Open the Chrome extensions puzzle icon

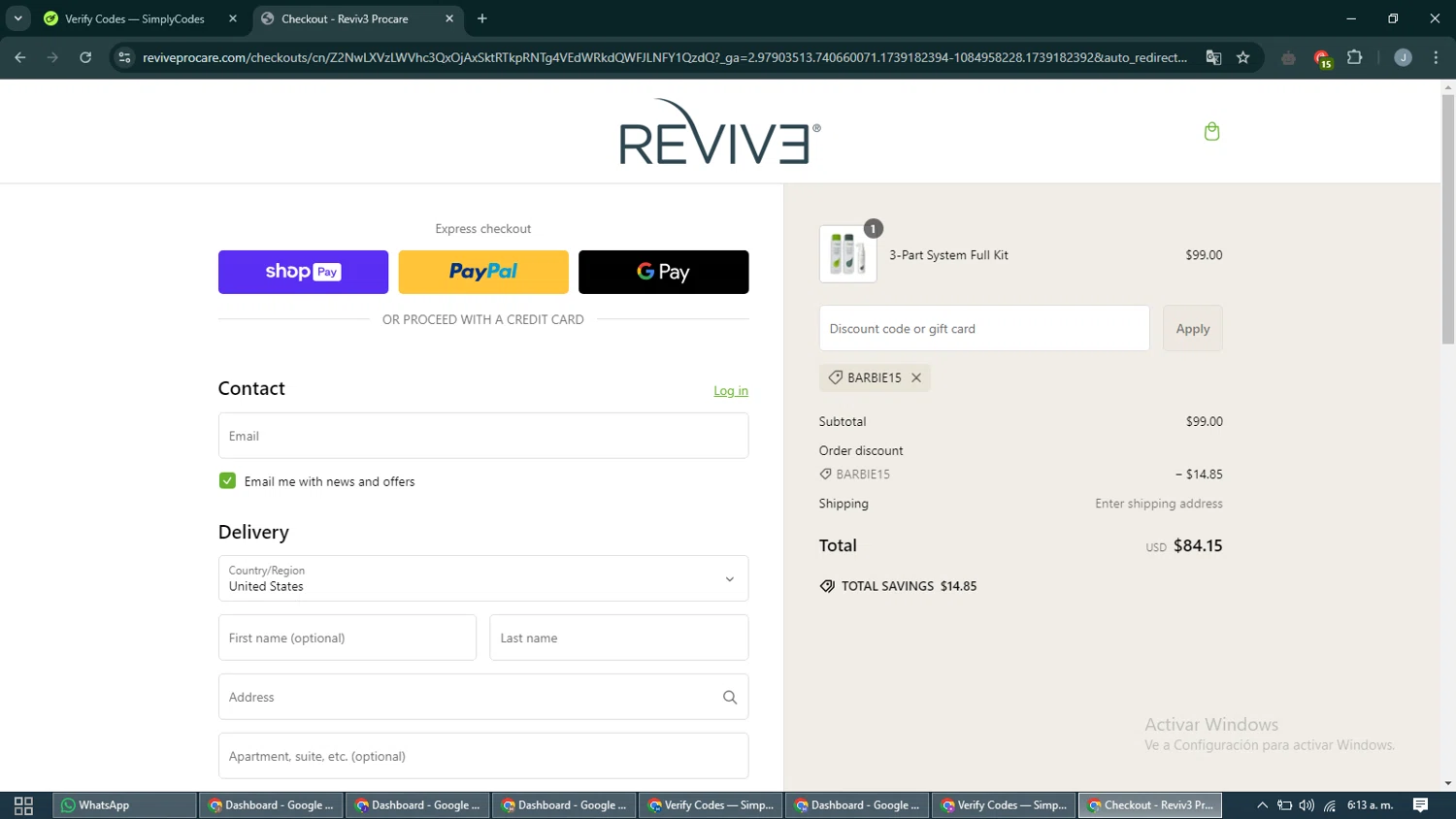(1355, 57)
